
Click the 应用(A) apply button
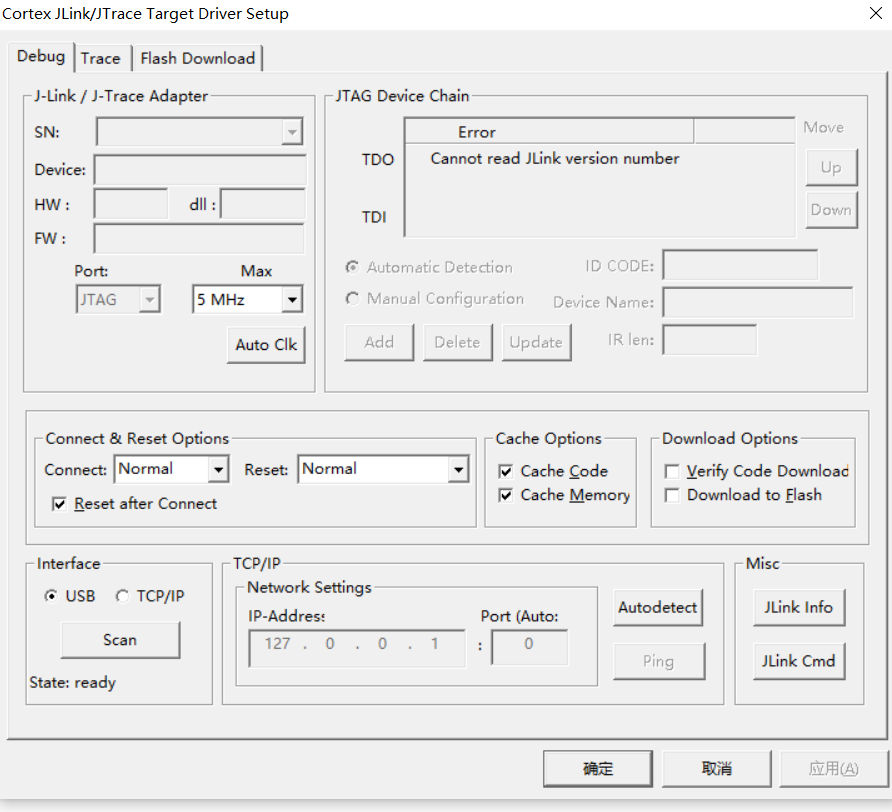pos(833,769)
